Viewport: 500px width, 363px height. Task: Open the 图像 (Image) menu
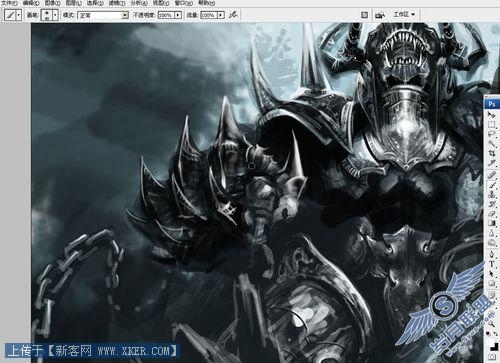point(52,3)
